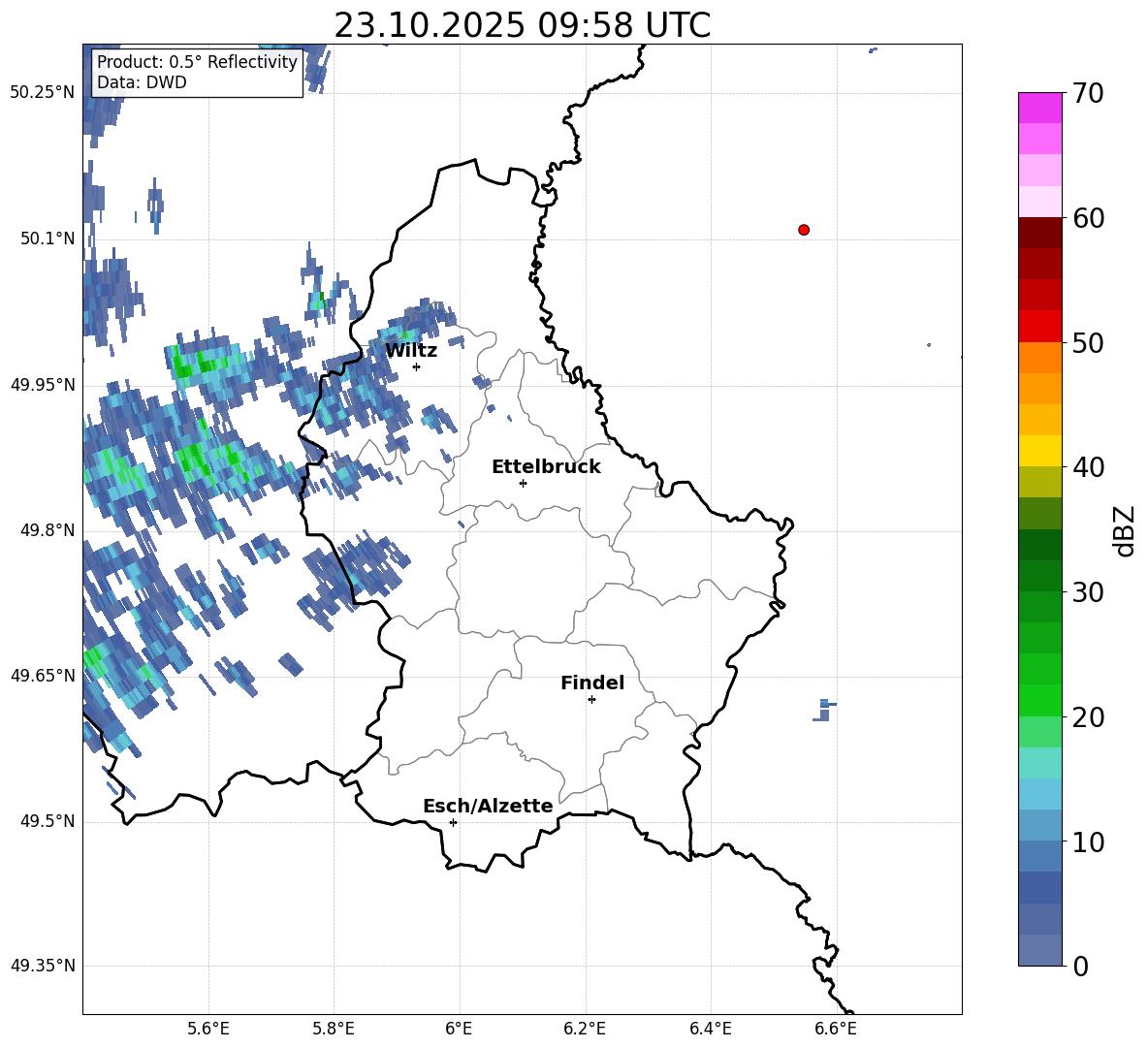Click the dark red colorbar segment below 60
Image resolution: width=1148 pixels, height=1048 pixels.
(1039, 233)
